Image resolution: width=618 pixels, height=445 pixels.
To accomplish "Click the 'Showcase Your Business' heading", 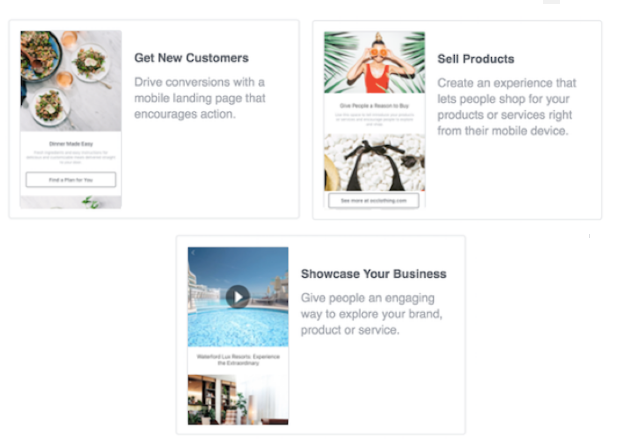I will 374,274.
